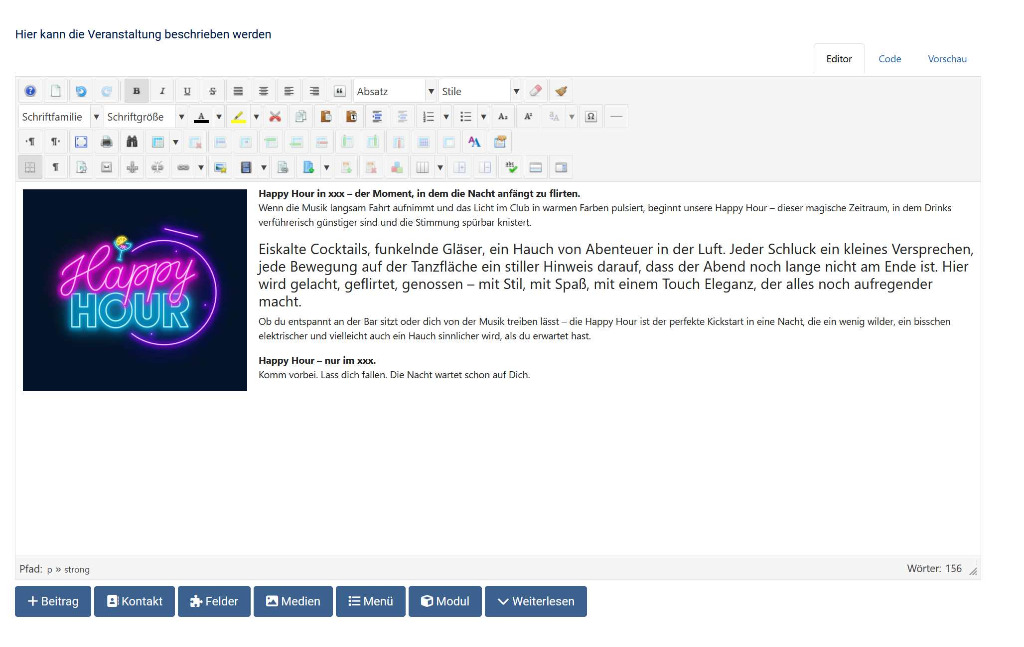Insert a special character with Omega icon
This screenshot has height=647, width=1024.
[591, 117]
